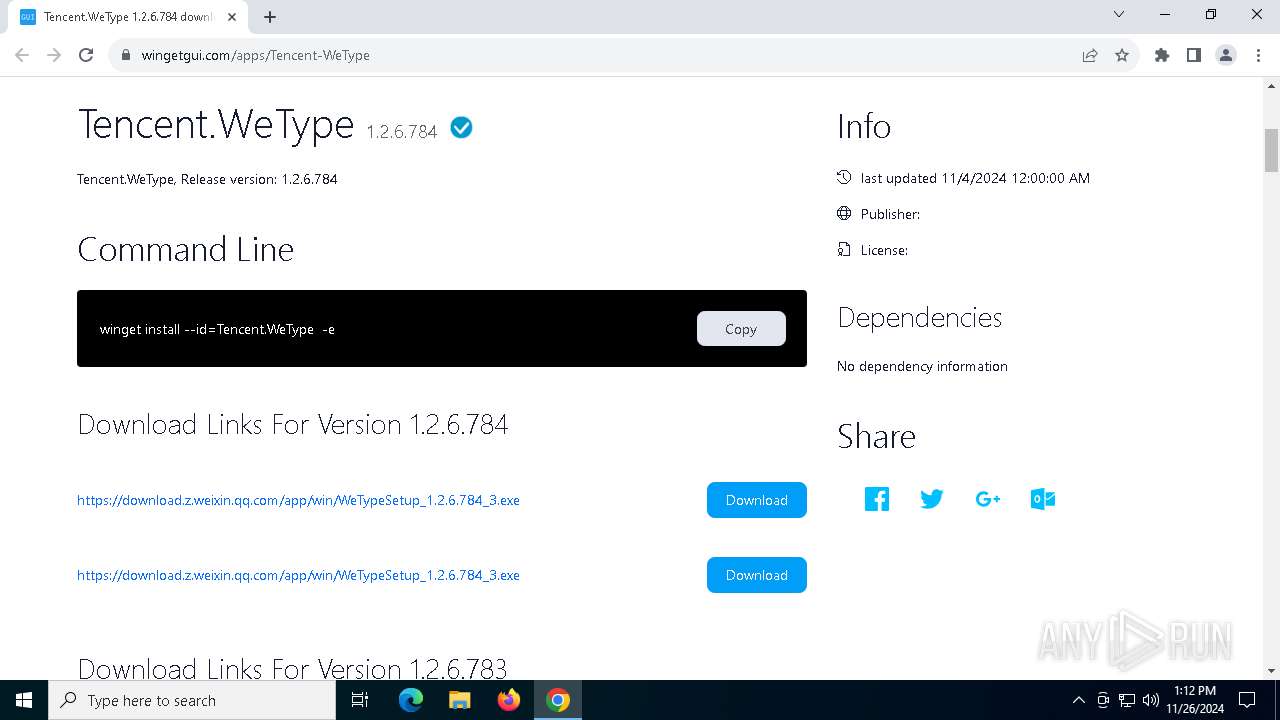Share page via Outlook icon

click(1043, 499)
